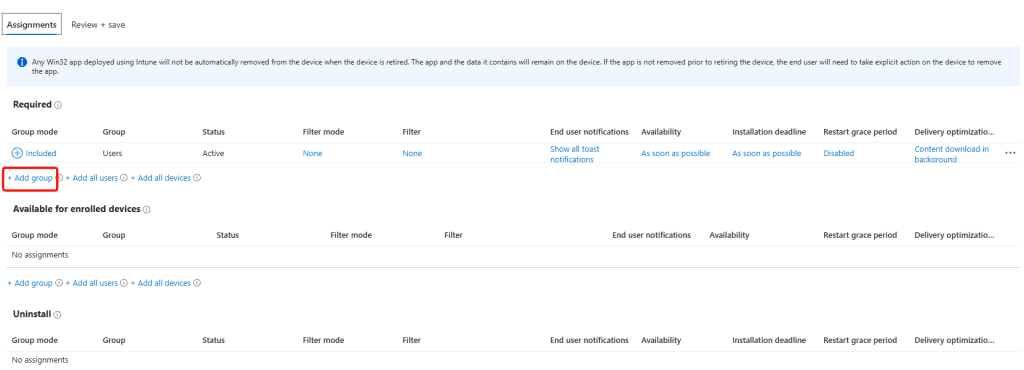Click Delivery optimization header in Uninstall table
The height and width of the screenshot is (370, 1024).
(954, 340)
